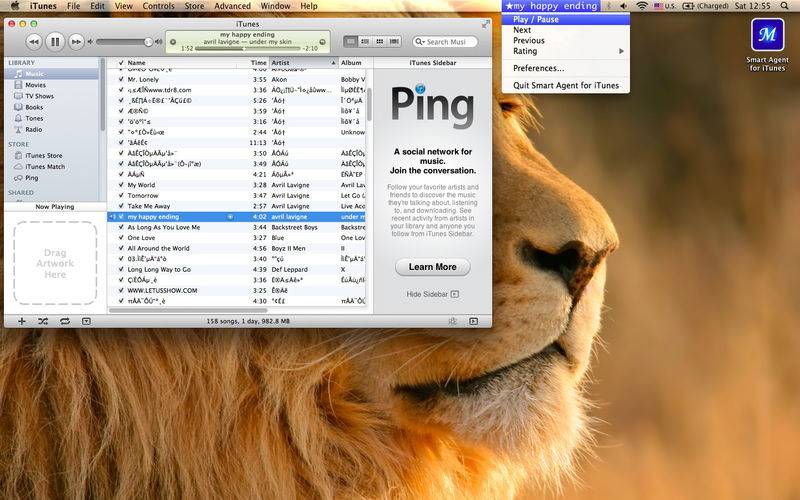This screenshot has width=800, height=500.
Task: Click the Previous track rewind button
Action: (x=34, y=42)
